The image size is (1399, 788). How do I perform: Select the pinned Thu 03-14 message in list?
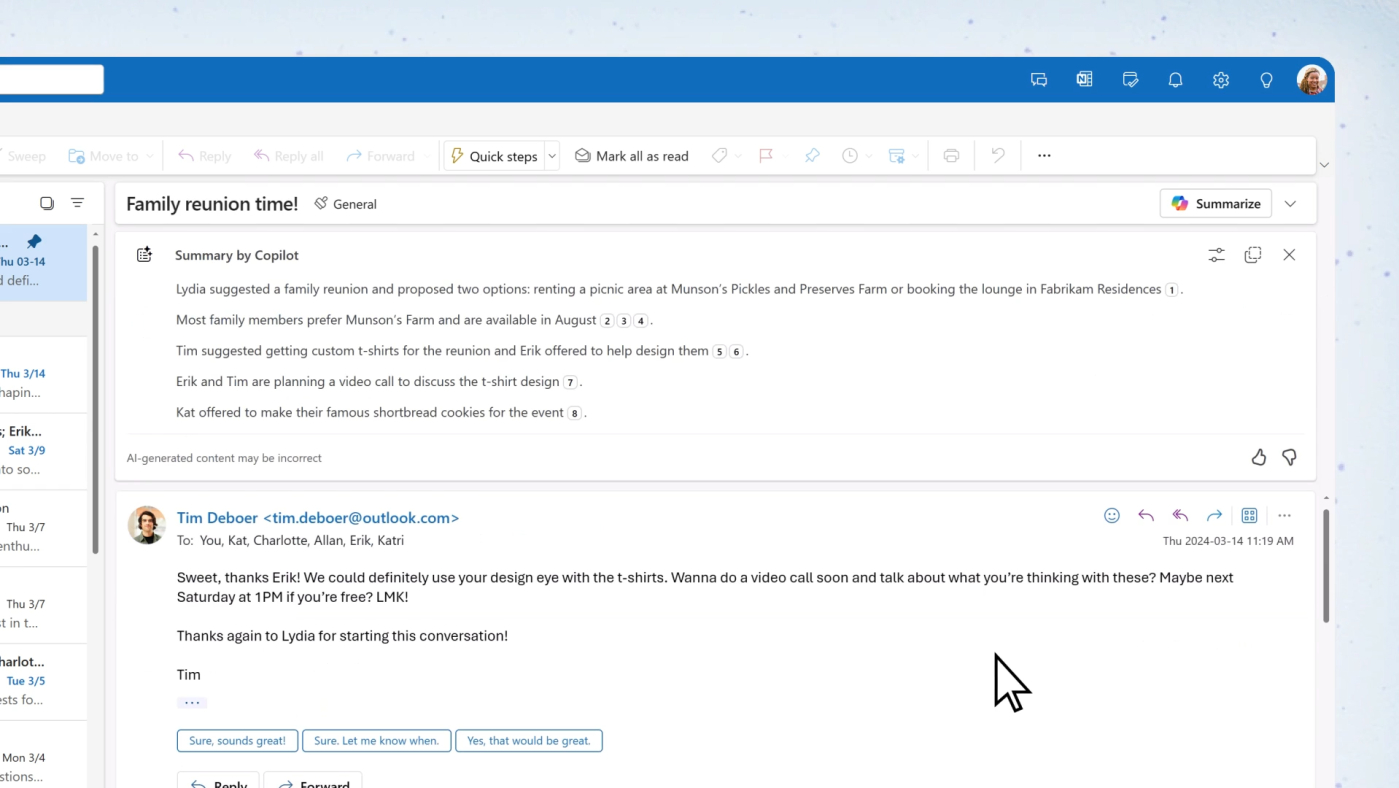(43, 263)
